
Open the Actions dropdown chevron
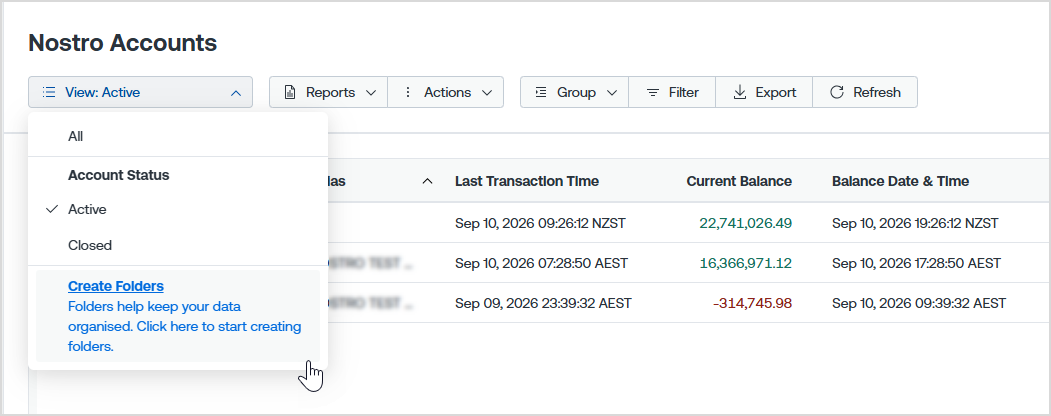tap(487, 93)
